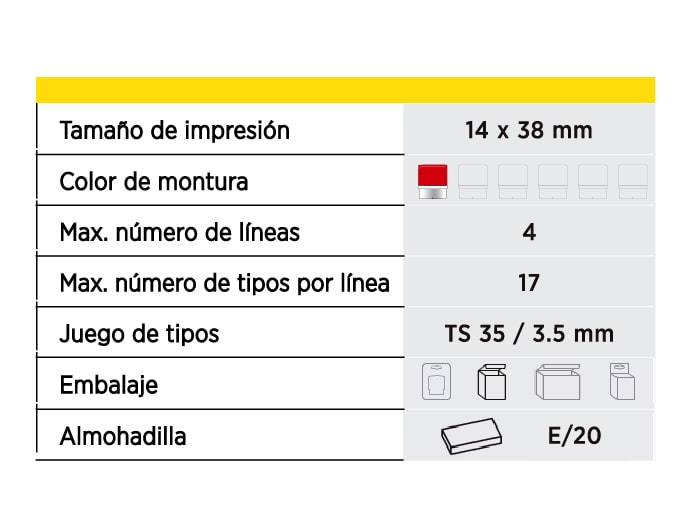This screenshot has width=684, height=530.
Task: Click the '14 x 38 mm' value
Action: [528, 130]
